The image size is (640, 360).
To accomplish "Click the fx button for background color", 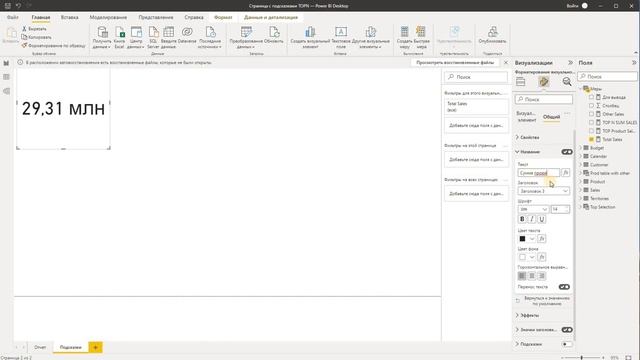I will [542, 257].
